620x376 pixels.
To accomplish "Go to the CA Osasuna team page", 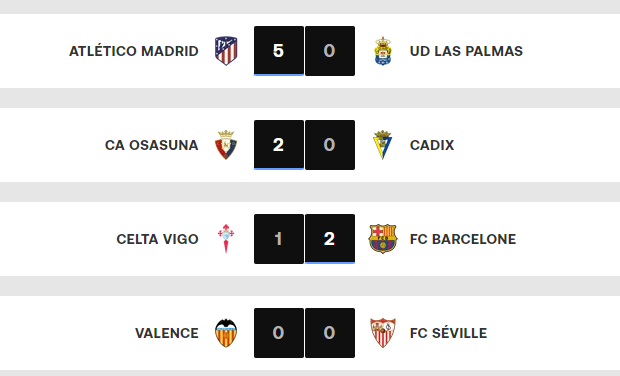I will click(151, 145).
